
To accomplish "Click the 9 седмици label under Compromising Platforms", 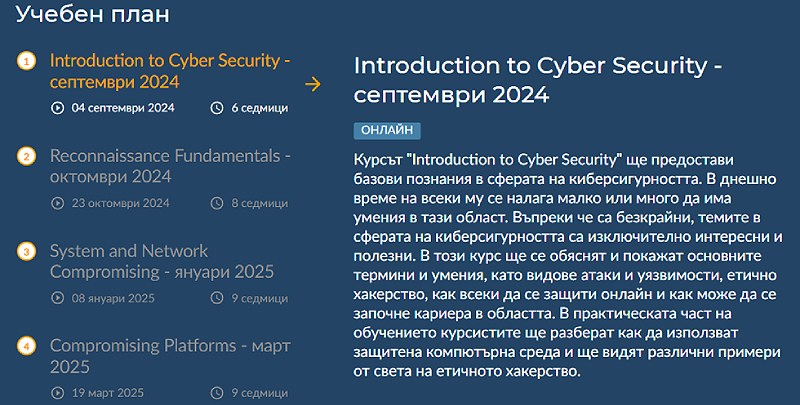I will pos(260,393).
